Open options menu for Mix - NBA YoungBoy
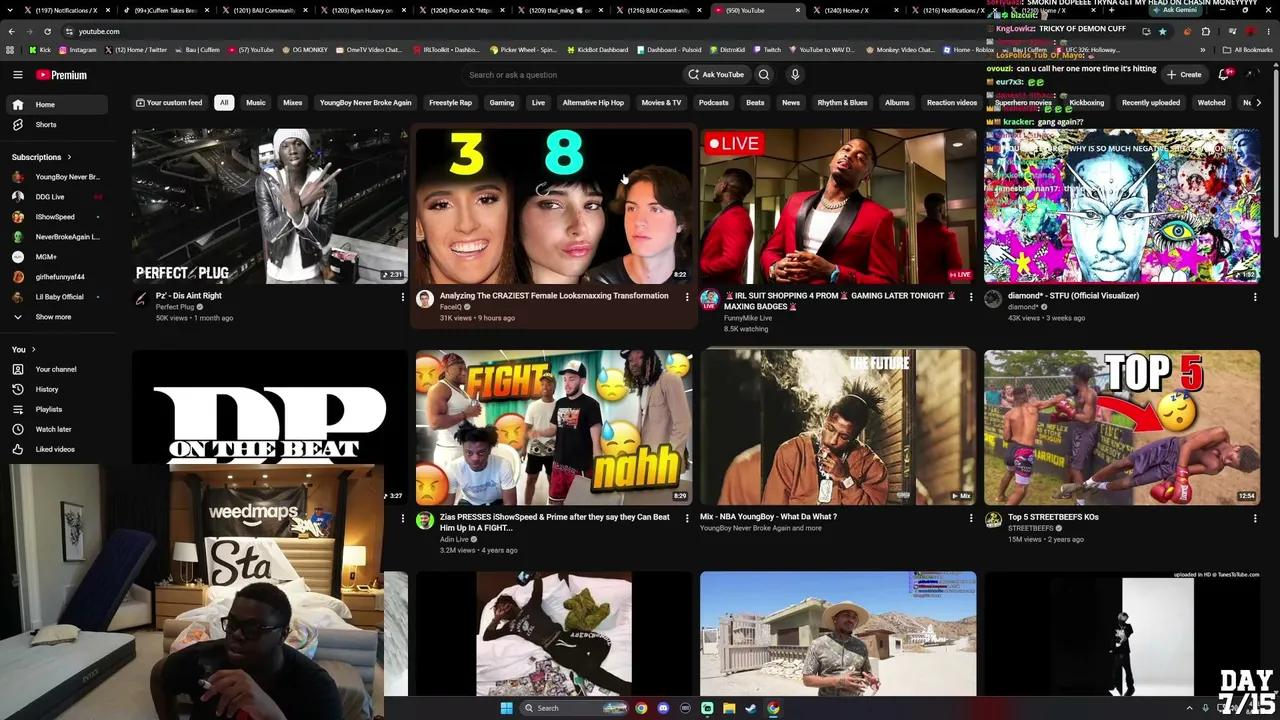 point(971,518)
